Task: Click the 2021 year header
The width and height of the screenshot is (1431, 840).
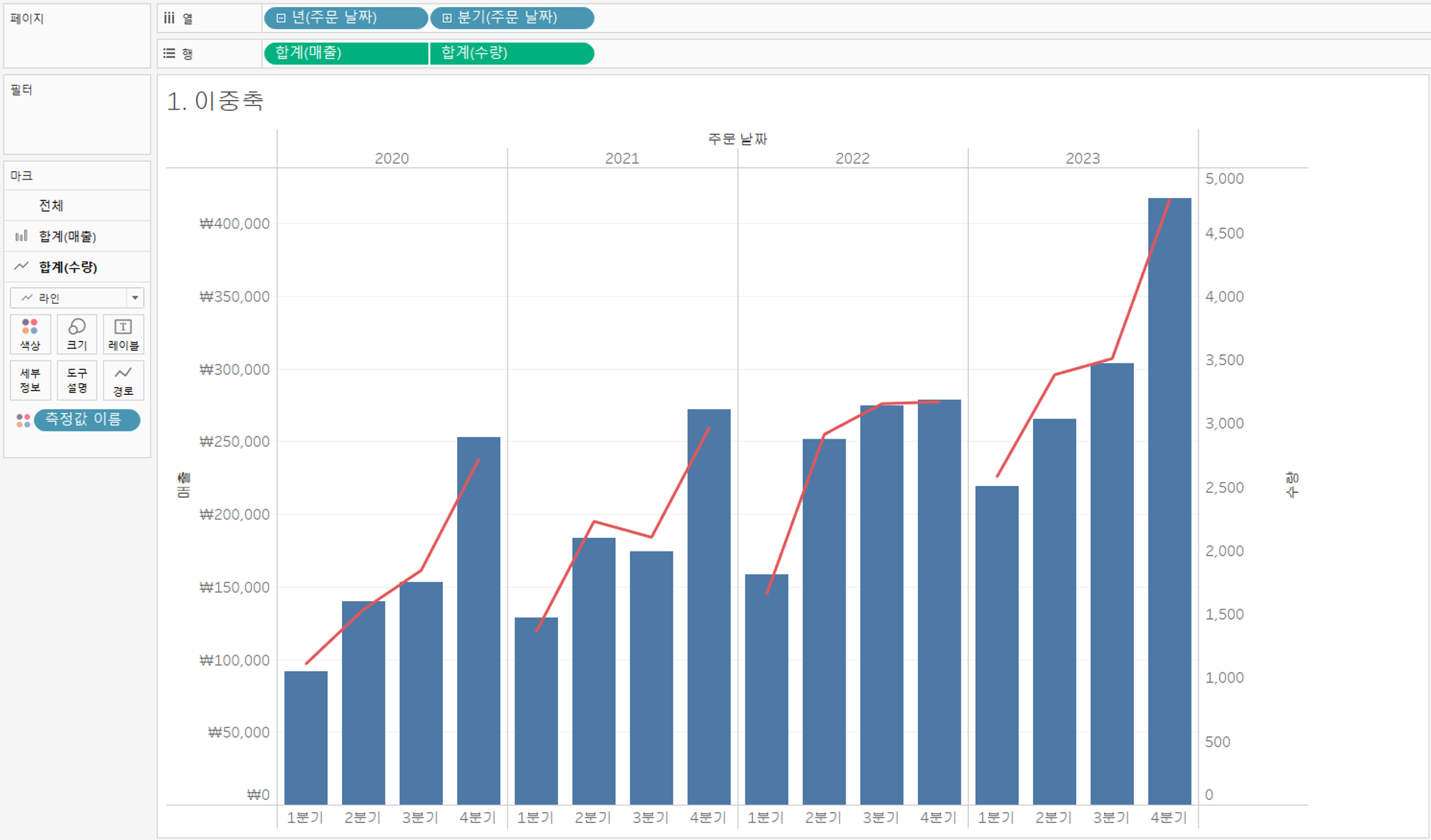Action: pos(622,158)
